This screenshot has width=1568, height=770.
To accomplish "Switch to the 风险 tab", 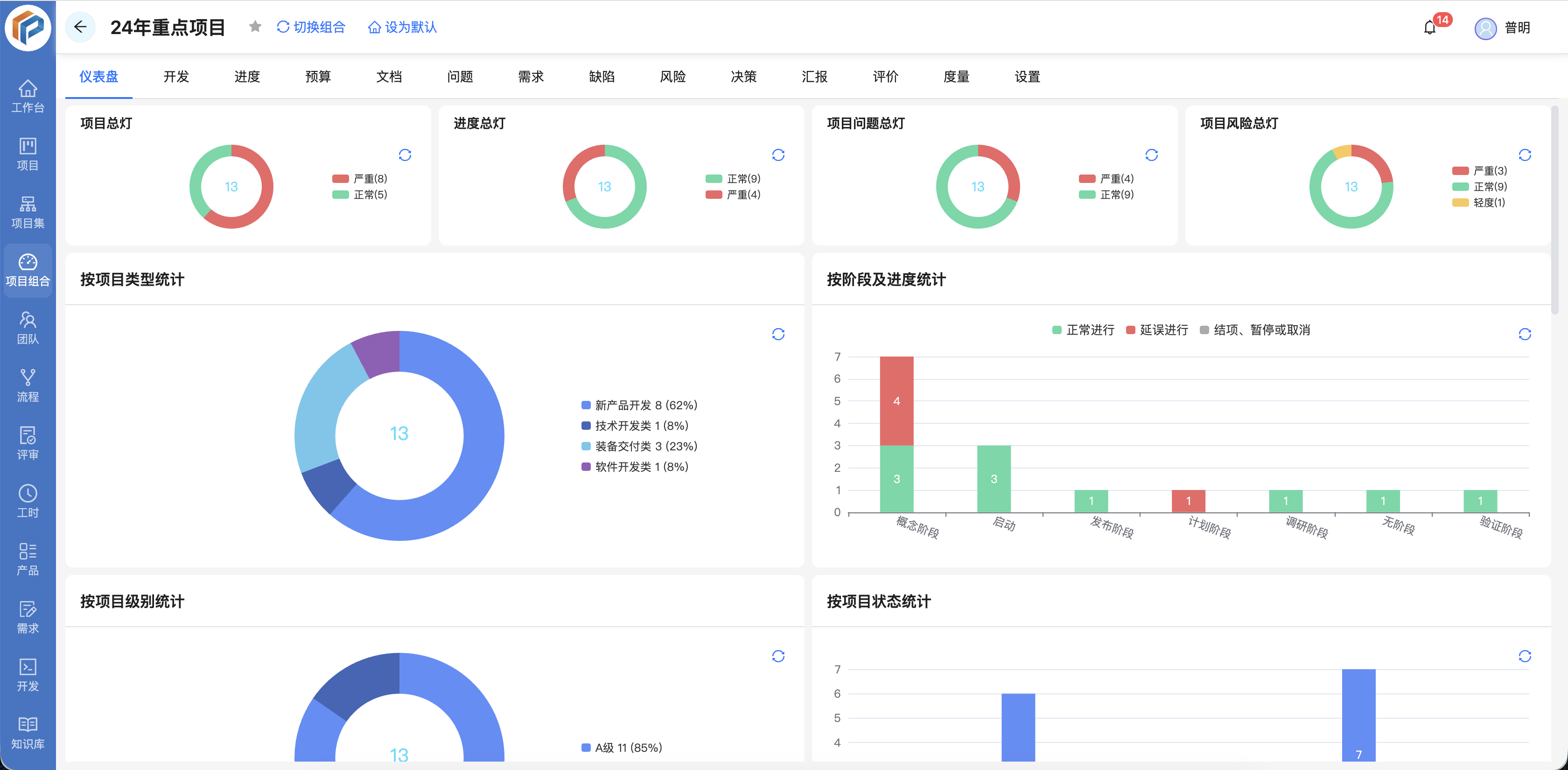I will [672, 77].
